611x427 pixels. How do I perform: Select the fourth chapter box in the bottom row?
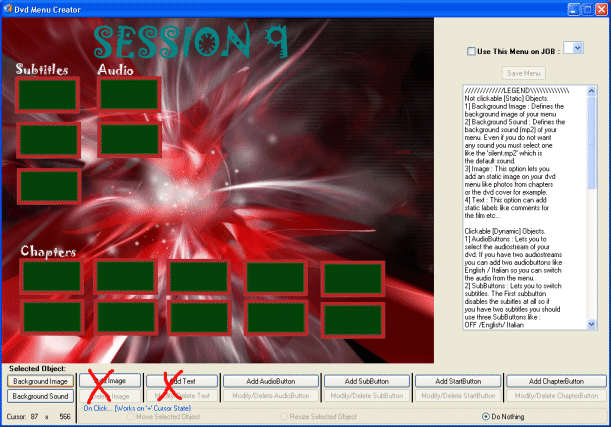pyautogui.click(x=276, y=318)
